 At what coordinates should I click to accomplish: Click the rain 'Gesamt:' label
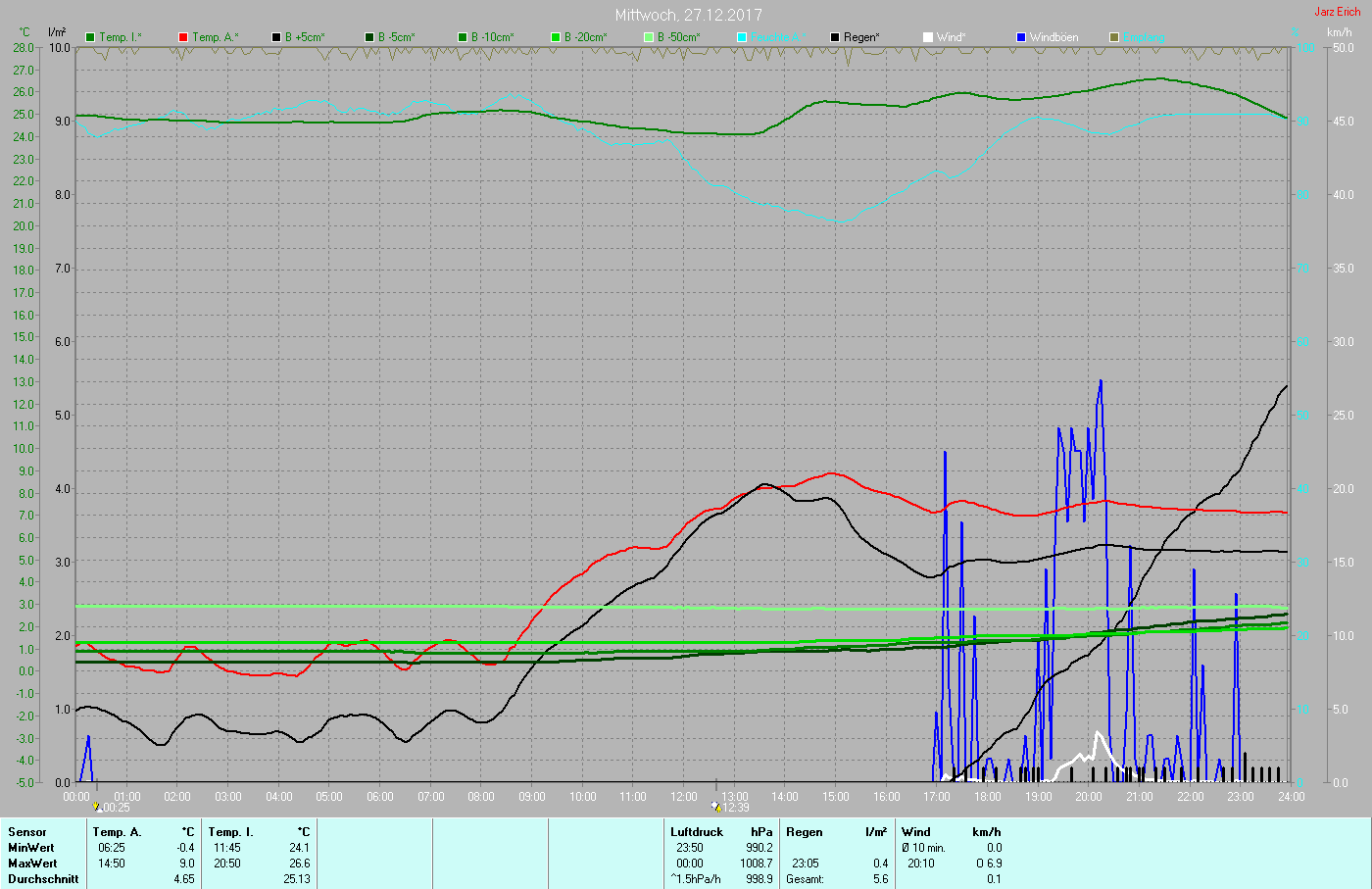pos(805,879)
